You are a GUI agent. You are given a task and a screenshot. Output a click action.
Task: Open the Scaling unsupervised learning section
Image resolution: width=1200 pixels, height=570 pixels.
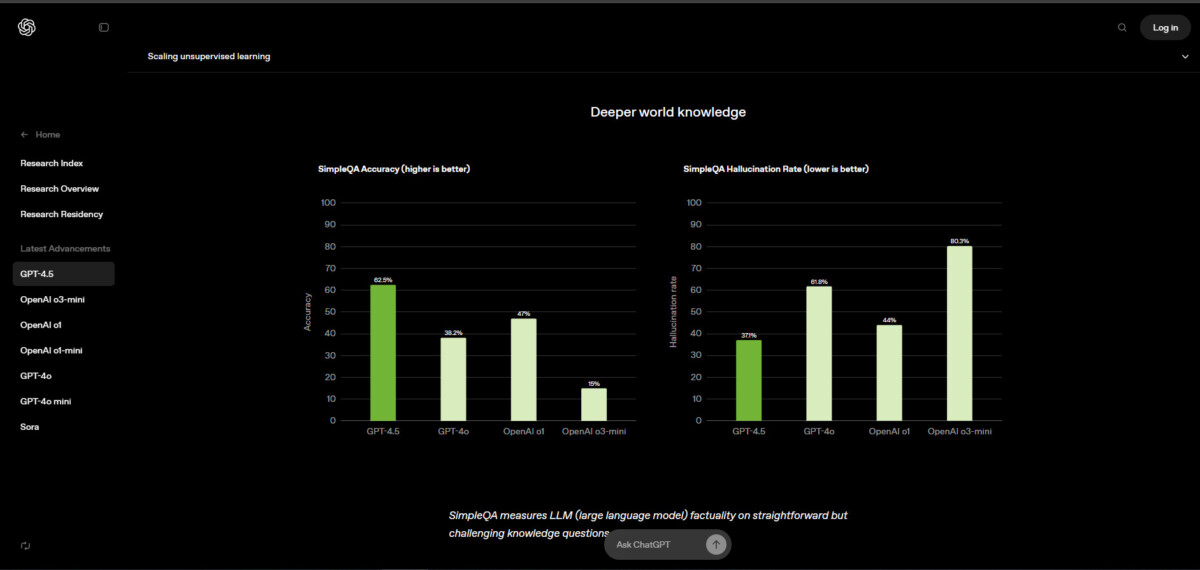point(209,56)
